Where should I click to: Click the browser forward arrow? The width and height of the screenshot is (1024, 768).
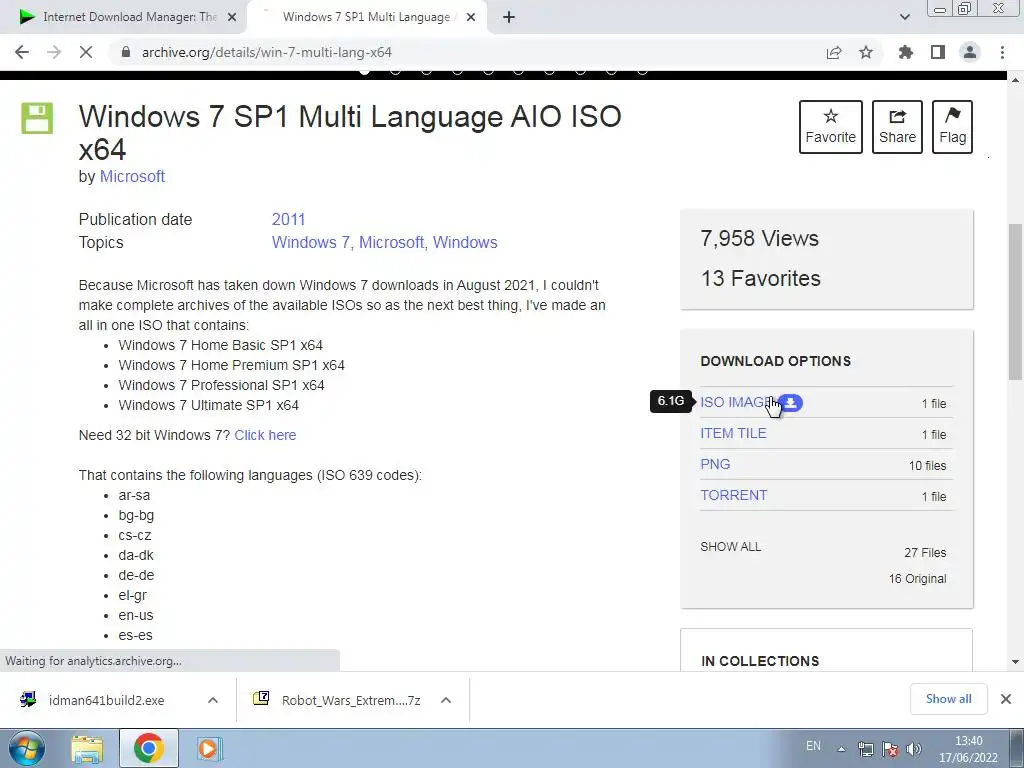coord(54,52)
